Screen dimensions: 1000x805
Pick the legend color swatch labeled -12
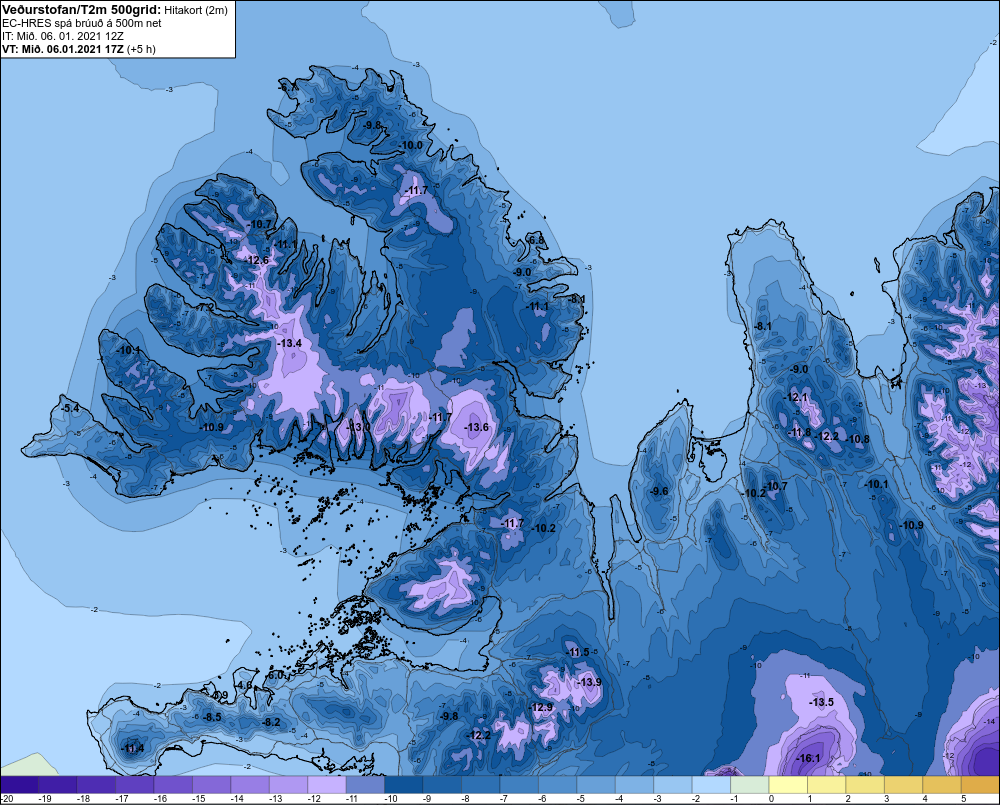(x=327, y=784)
